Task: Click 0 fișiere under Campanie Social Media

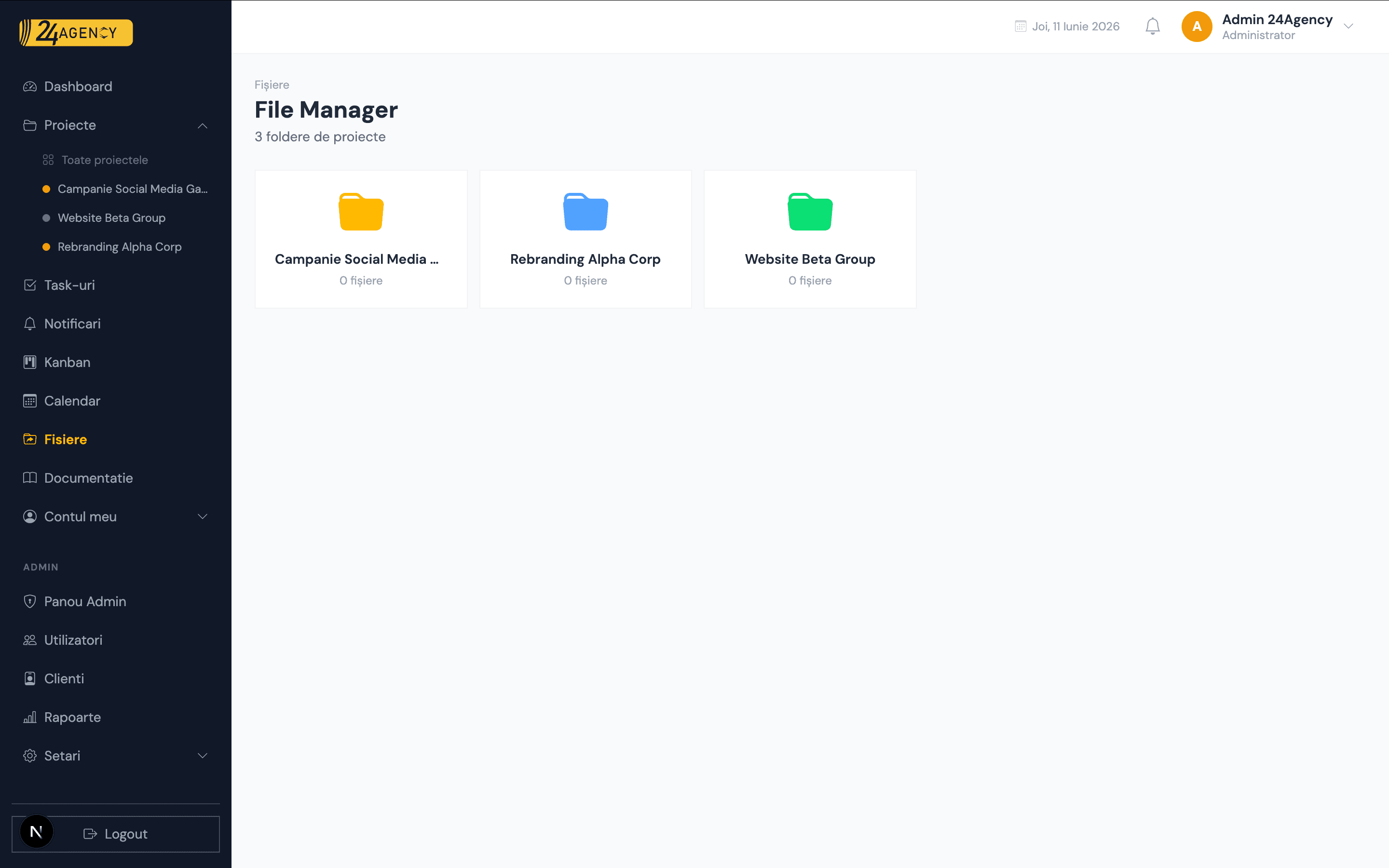Action: (361, 281)
